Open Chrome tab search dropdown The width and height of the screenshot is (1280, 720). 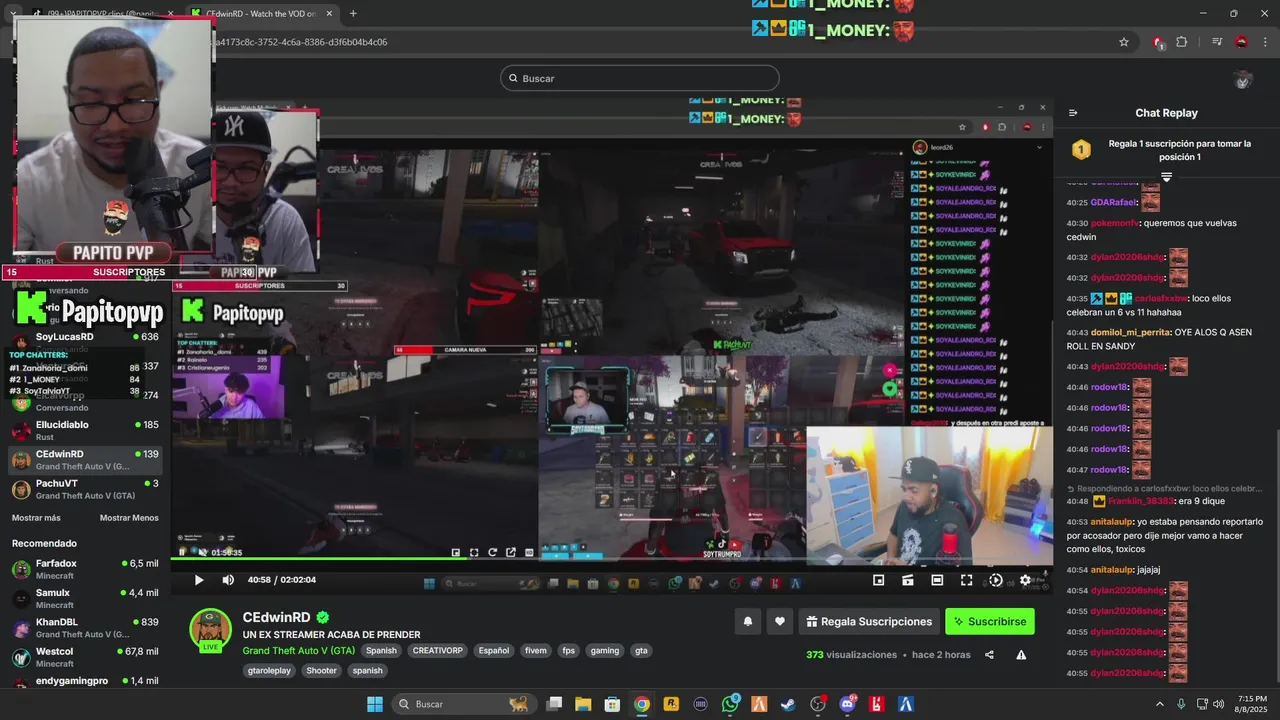pyautogui.click(x=12, y=13)
